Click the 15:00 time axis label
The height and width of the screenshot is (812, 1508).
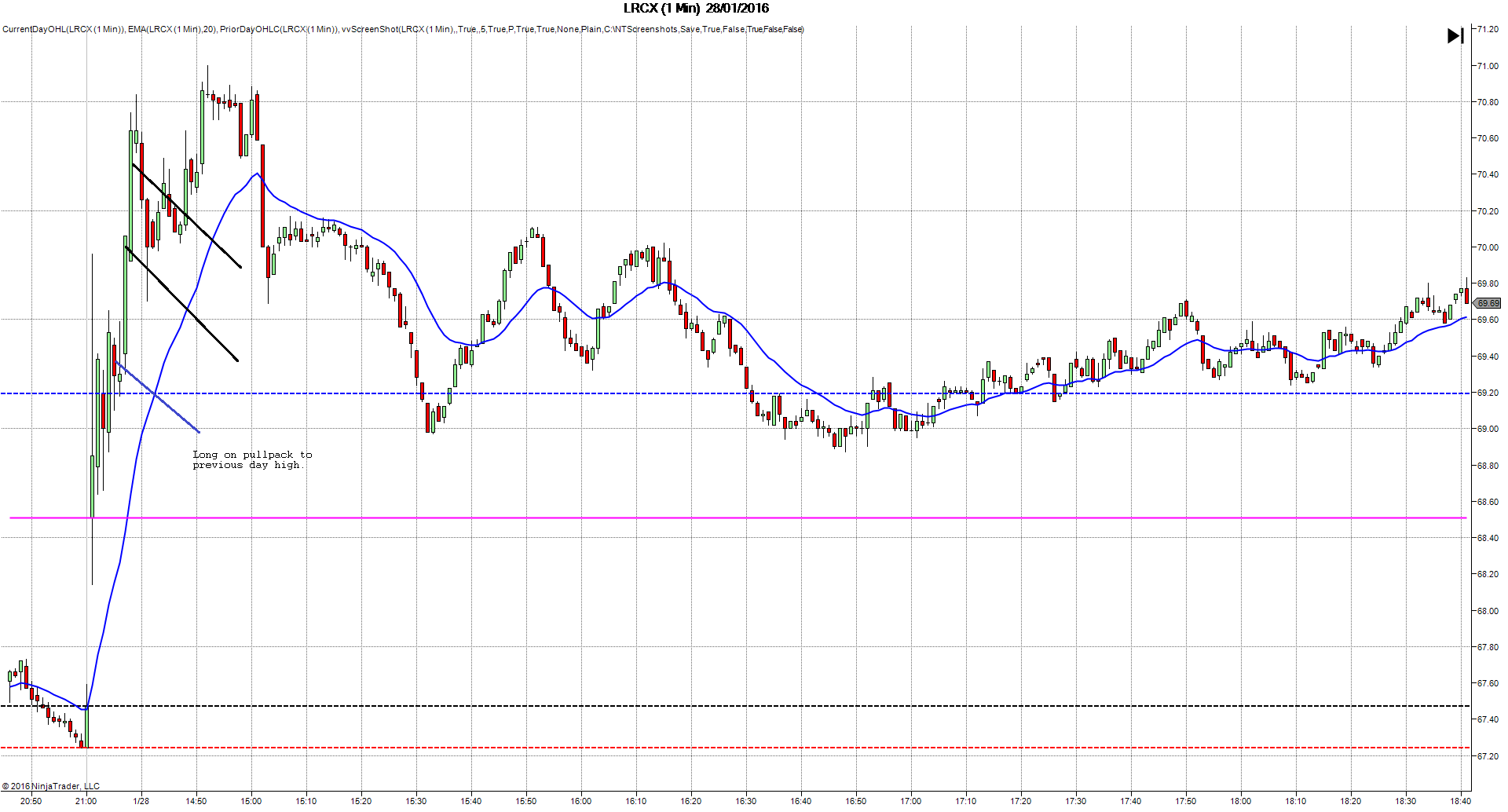tap(251, 801)
